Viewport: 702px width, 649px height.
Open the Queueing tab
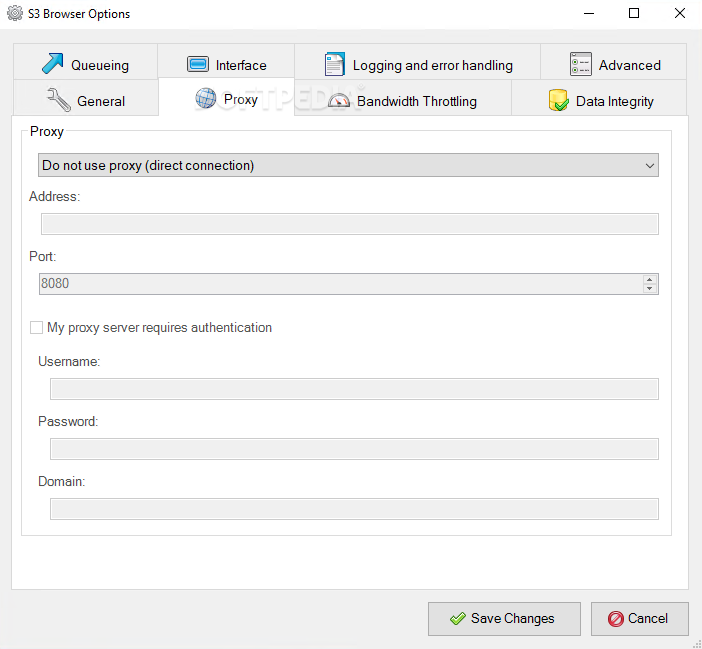[x=86, y=62]
